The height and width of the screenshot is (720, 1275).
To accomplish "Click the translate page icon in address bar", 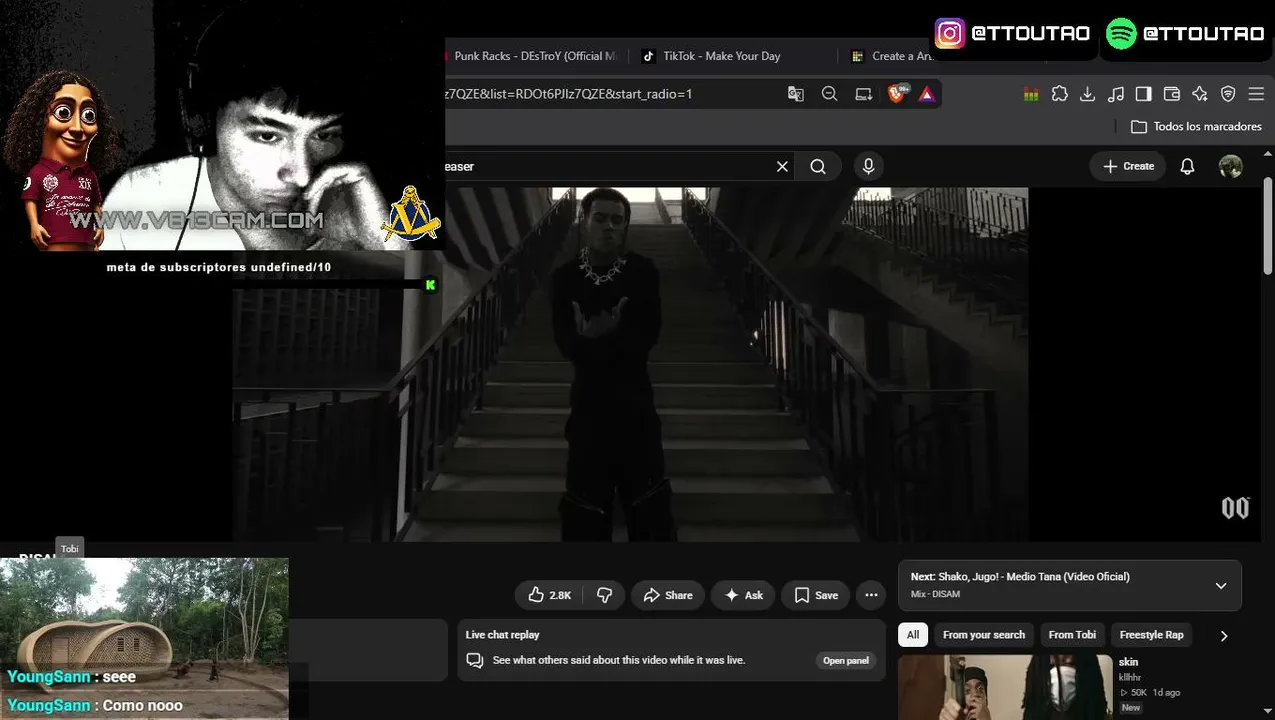I will click(796, 94).
